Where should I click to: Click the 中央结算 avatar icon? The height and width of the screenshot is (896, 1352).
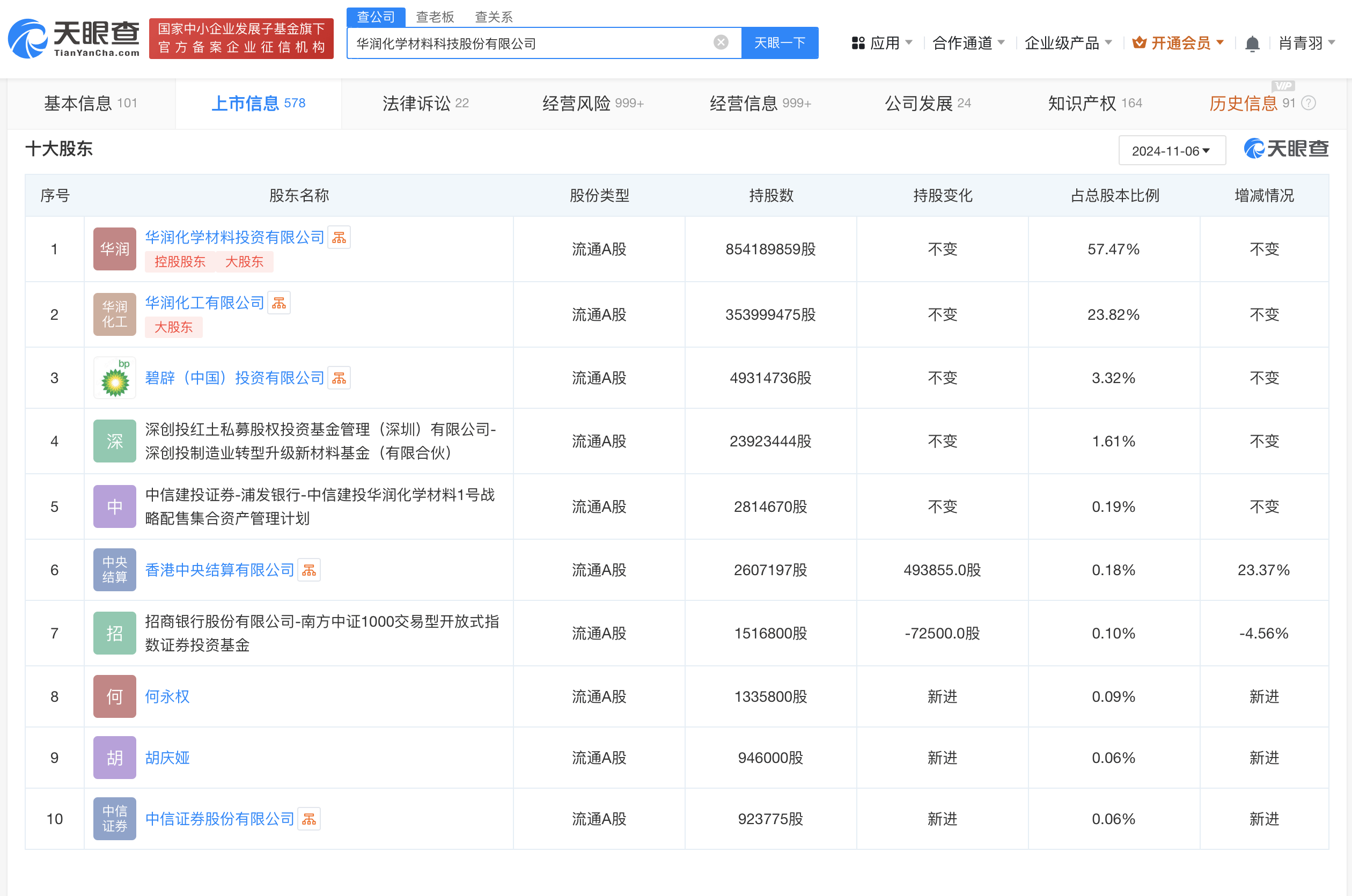(x=115, y=570)
